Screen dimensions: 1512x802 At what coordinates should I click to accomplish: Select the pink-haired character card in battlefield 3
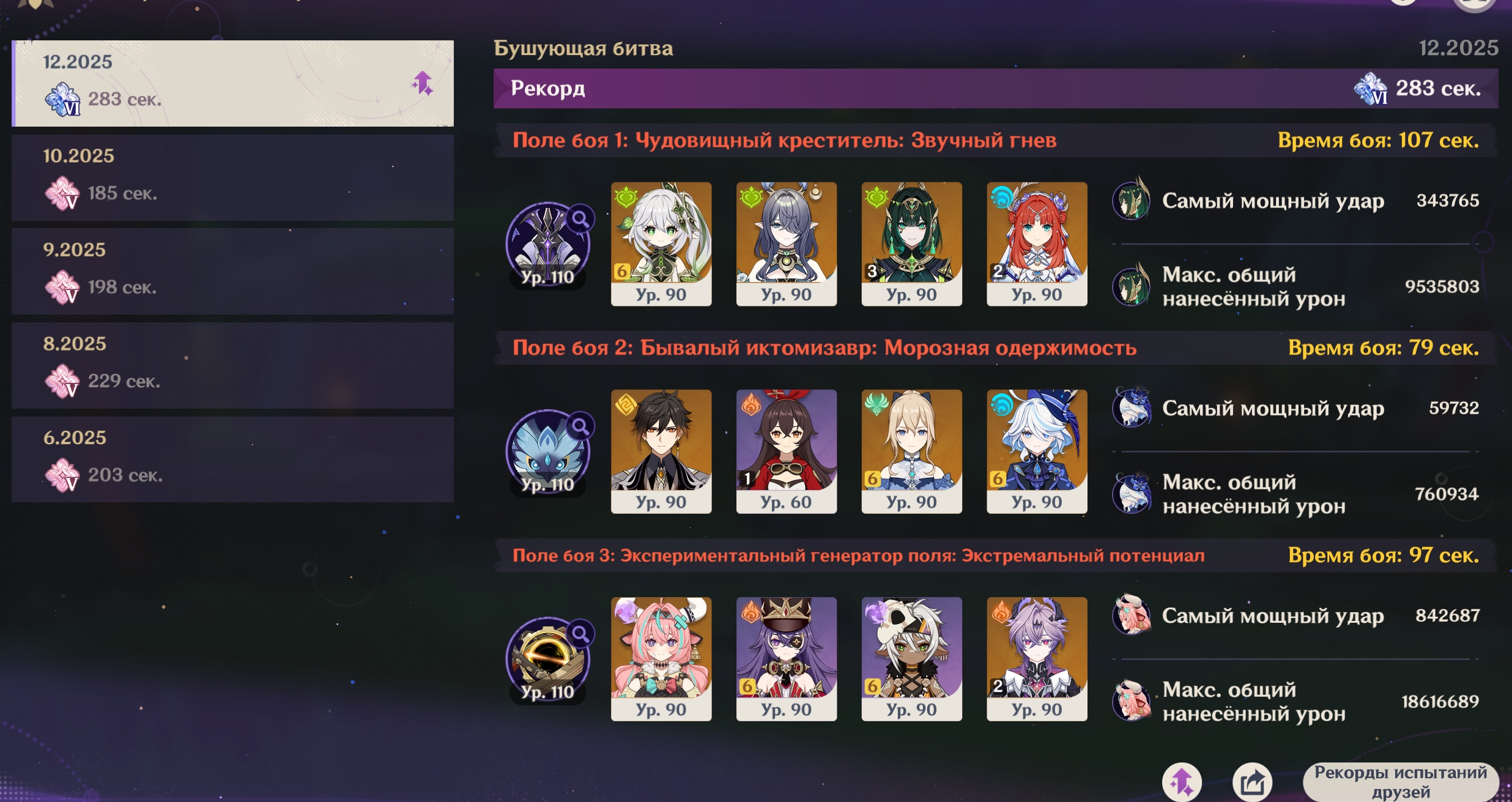coord(661,659)
